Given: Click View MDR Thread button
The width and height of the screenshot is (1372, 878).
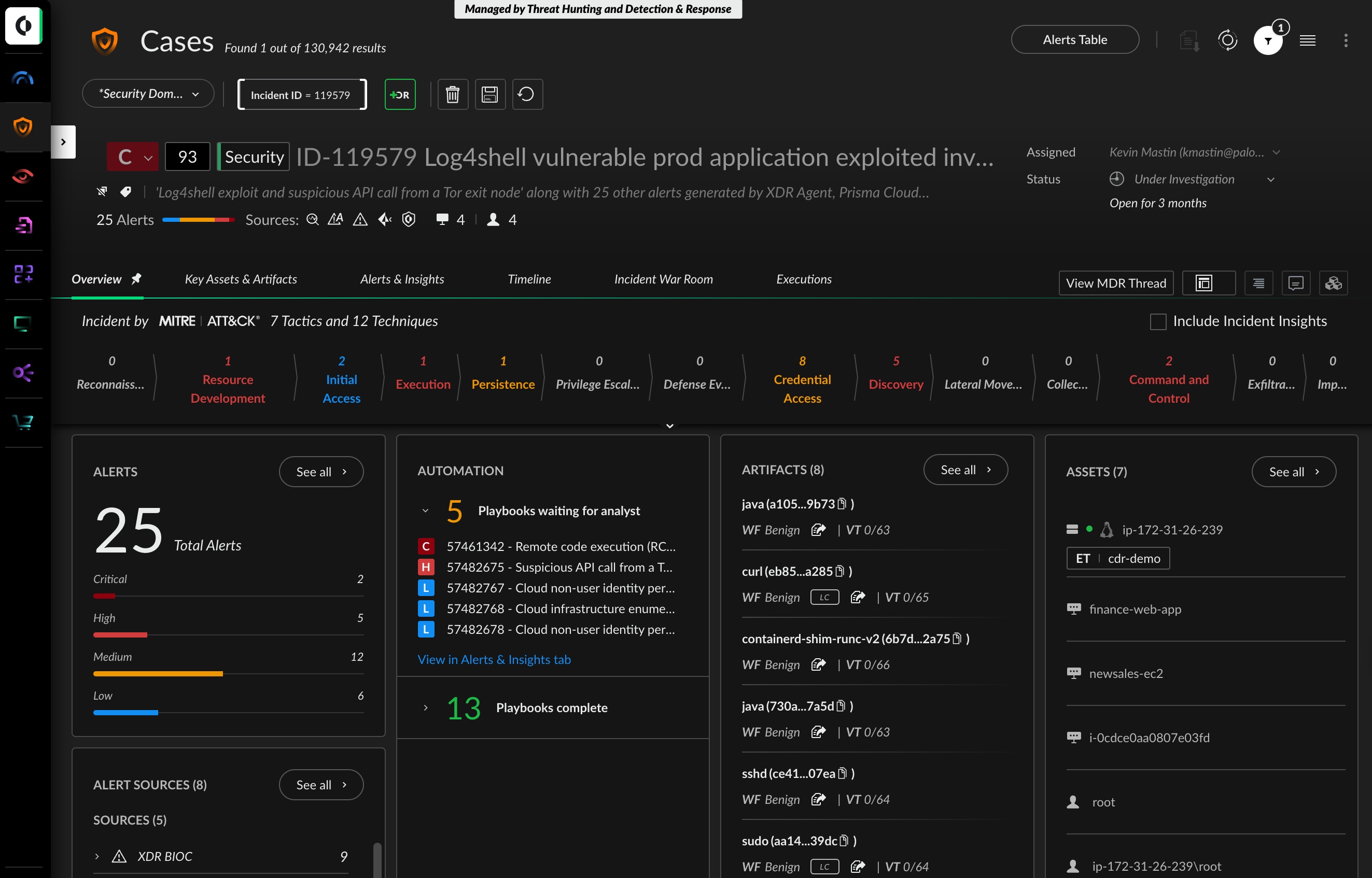Looking at the screenshot, I should coord(1115,282).
